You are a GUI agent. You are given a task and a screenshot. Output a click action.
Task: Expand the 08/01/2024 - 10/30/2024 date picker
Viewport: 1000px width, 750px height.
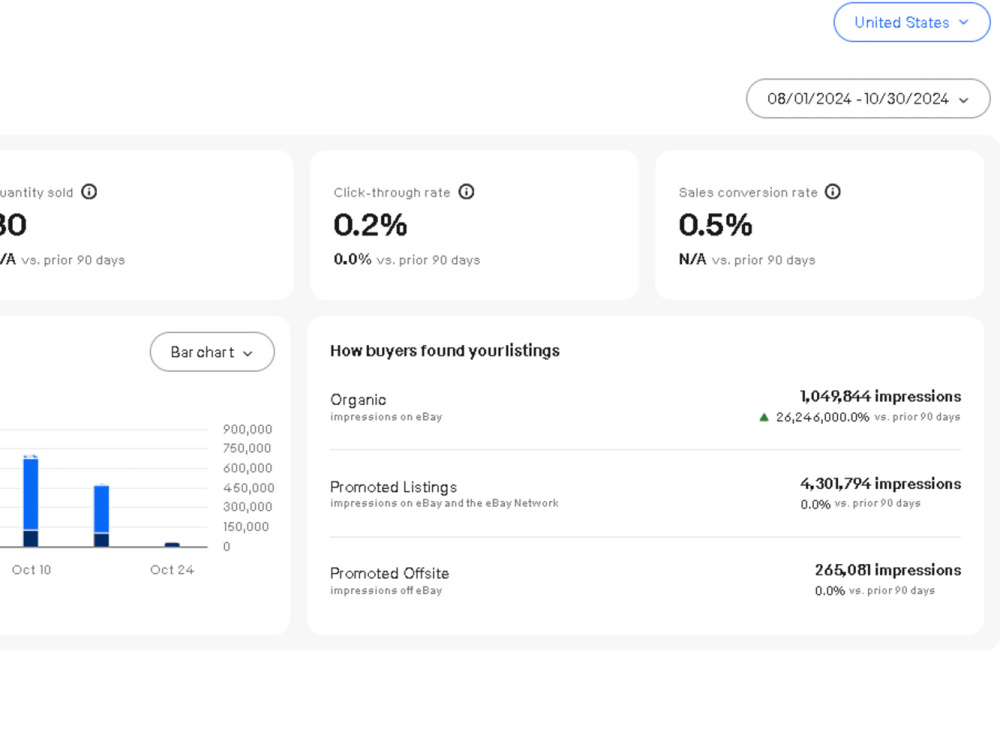868,99
